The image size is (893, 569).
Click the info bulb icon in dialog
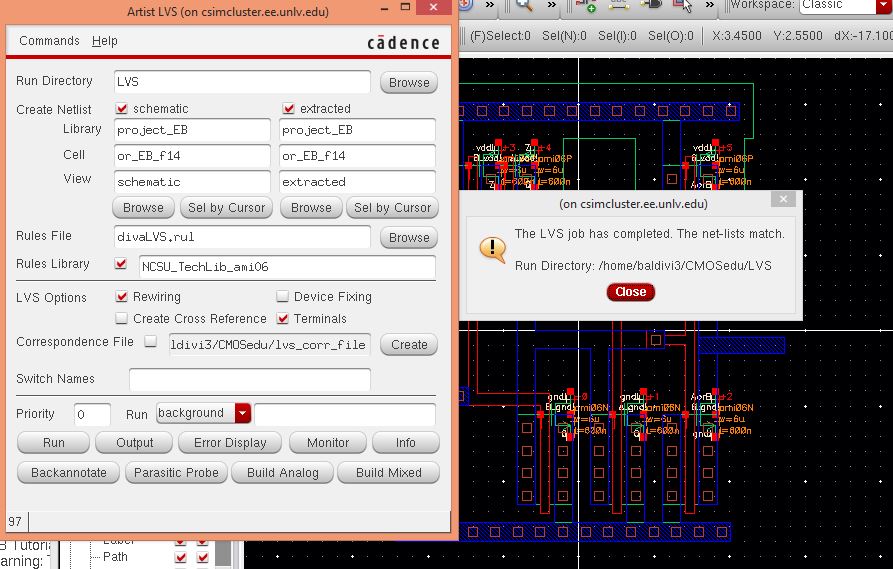[492, 248]
